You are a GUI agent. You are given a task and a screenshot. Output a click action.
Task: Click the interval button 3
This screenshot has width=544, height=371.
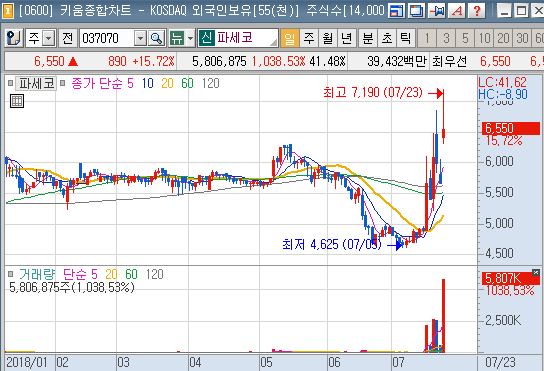(x=447, y=38)
